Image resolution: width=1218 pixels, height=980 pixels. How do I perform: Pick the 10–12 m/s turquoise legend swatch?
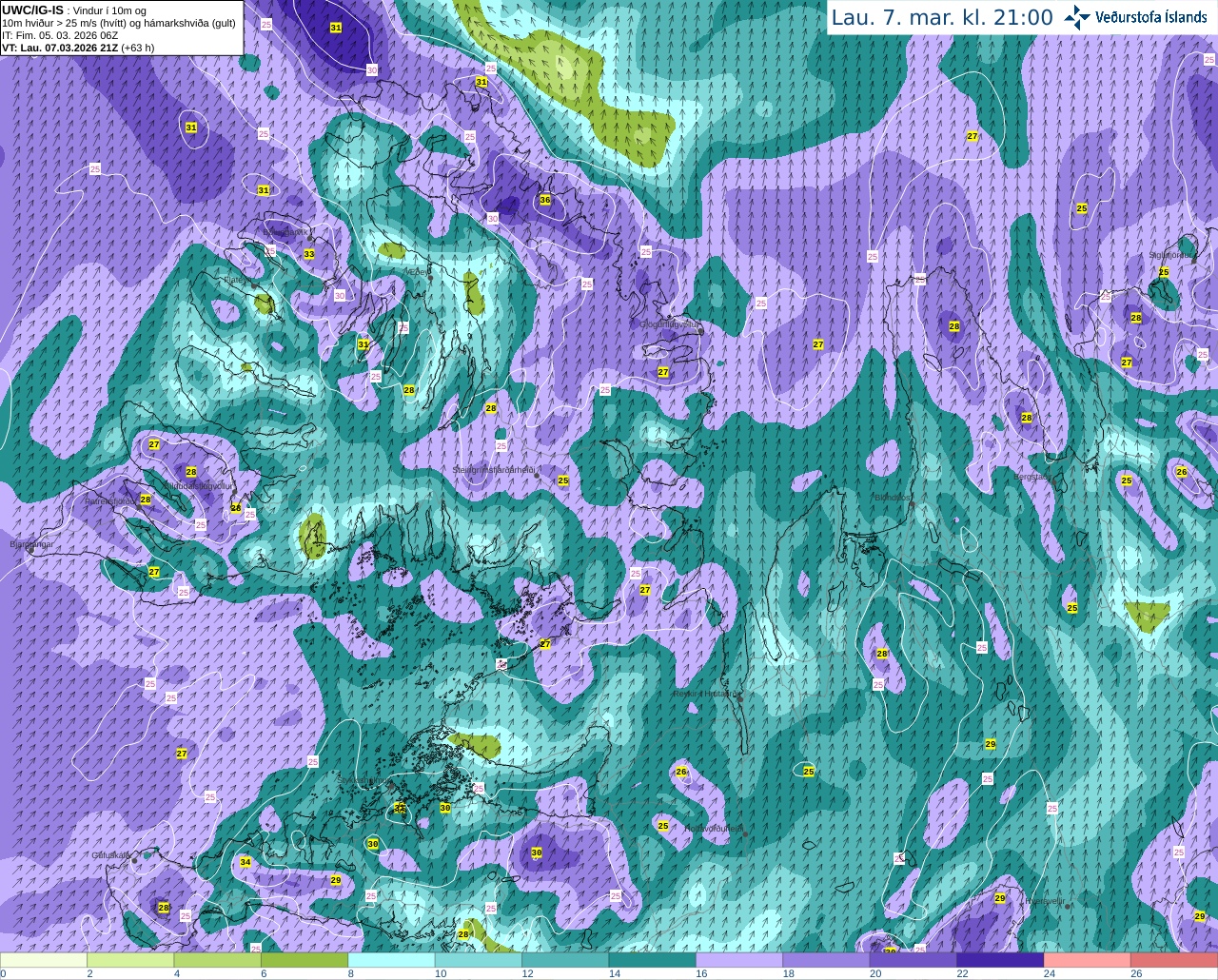click(479, 960)
